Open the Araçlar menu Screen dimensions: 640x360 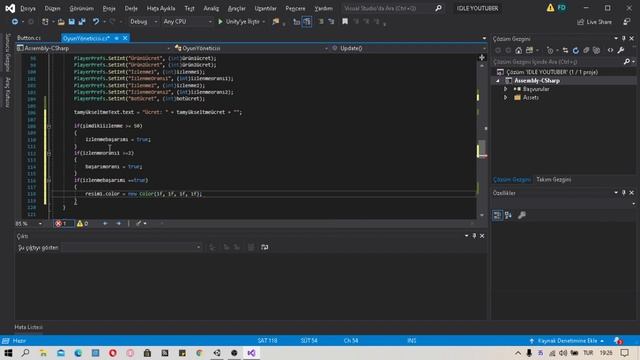236,8
